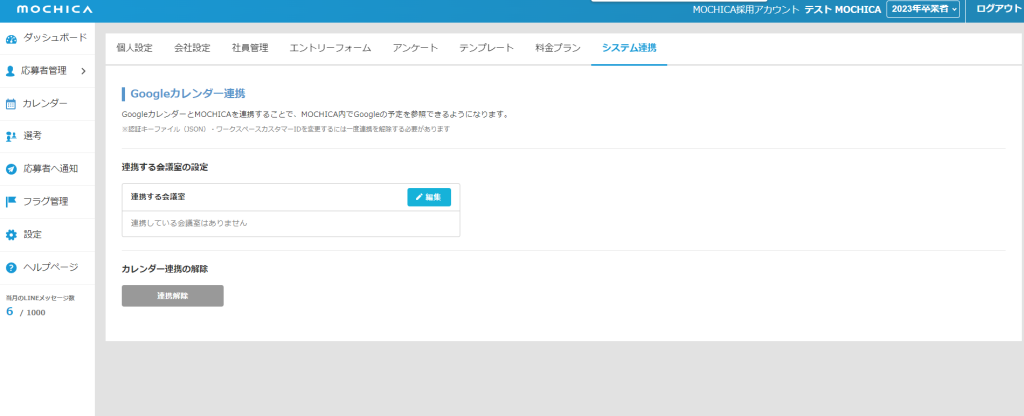Click the ログアウト logout link
This screenshot has width=1024, height=416.
point(998,9)
